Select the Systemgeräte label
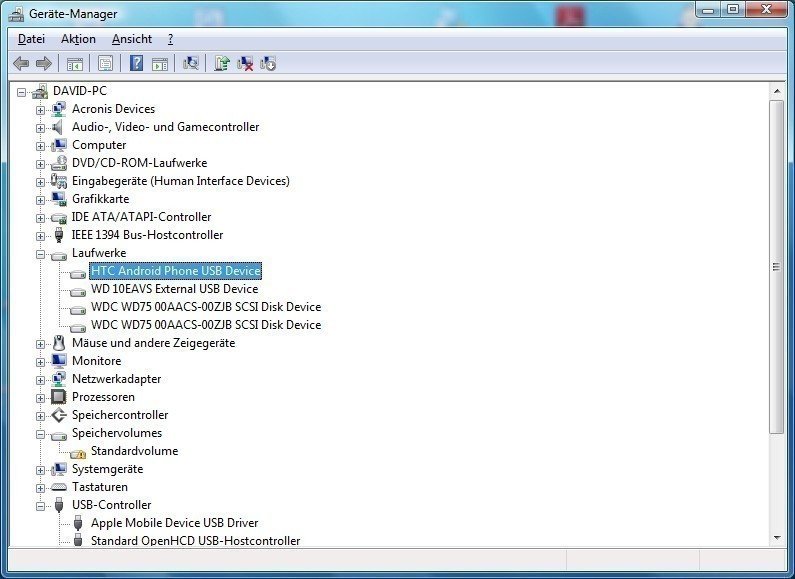795x579 pixels. pos(107,469)
